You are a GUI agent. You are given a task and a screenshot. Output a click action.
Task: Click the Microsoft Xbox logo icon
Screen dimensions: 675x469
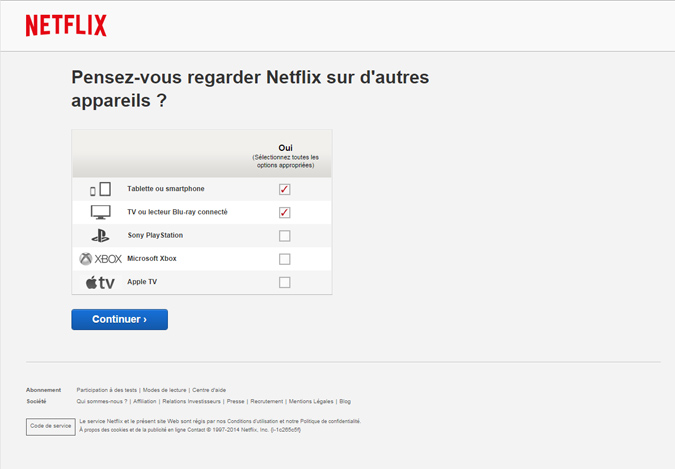click(100, 259)
